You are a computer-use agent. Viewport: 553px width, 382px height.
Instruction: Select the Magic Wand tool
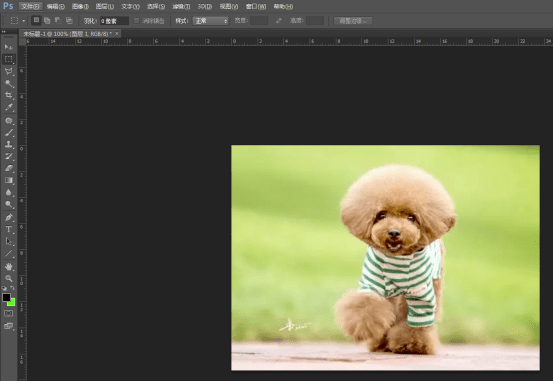pyautogui.click(x=8, y=84)
